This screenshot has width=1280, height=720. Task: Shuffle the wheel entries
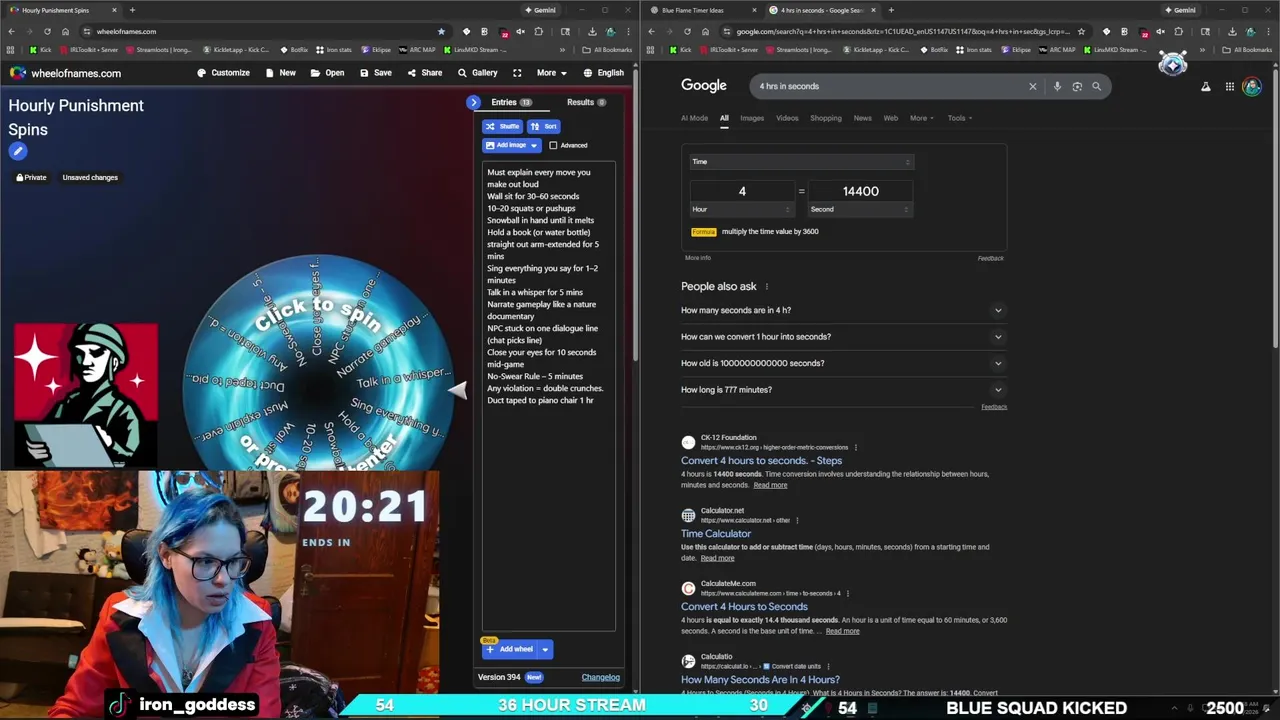(x=502, y=126)
